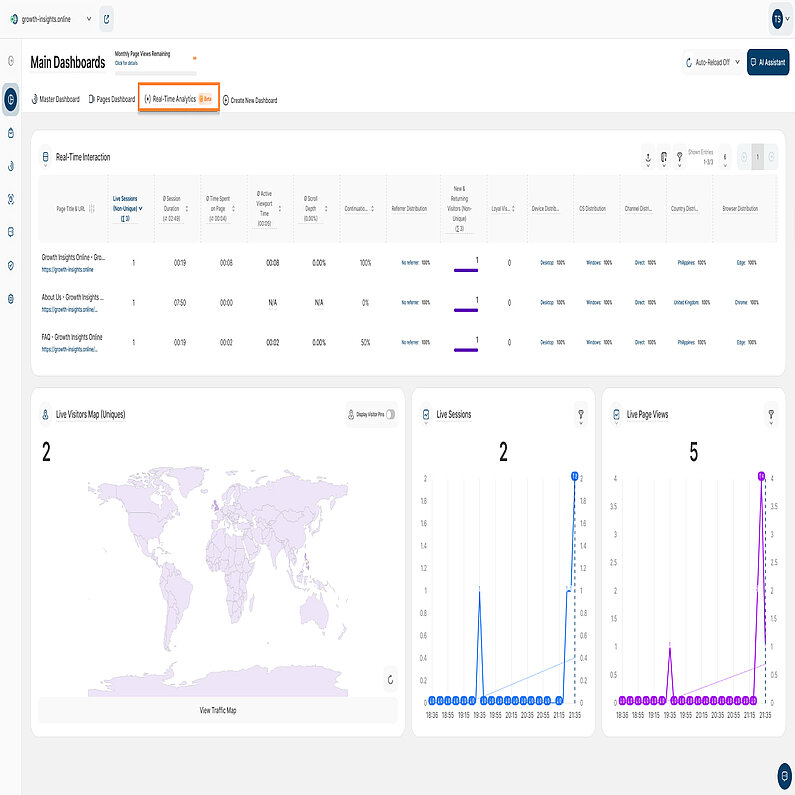Click the United Kingdom highlight on the map
This screenshot has width=795, height=795.
click(215, 504)
